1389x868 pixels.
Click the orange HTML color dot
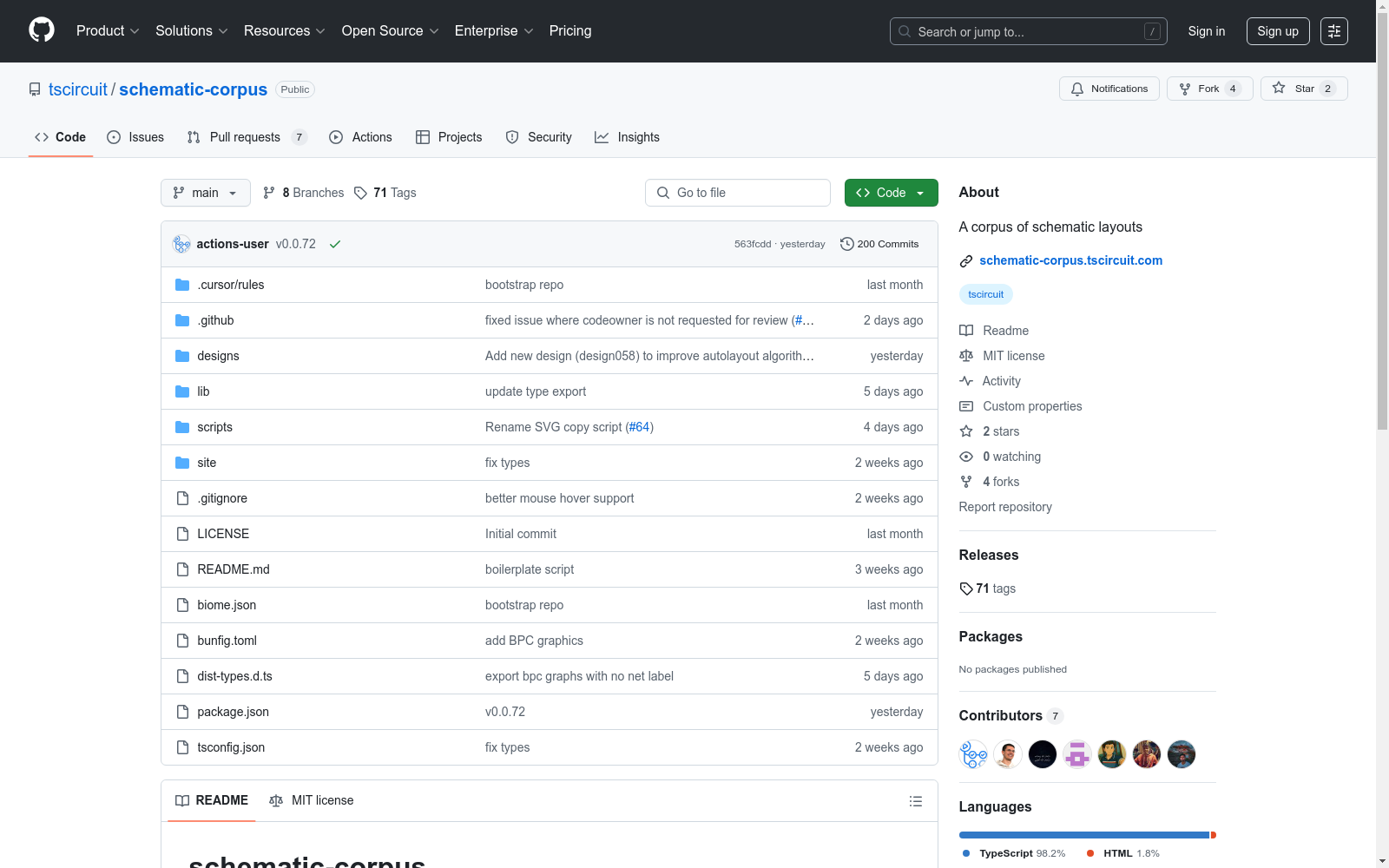(1090, 853)
